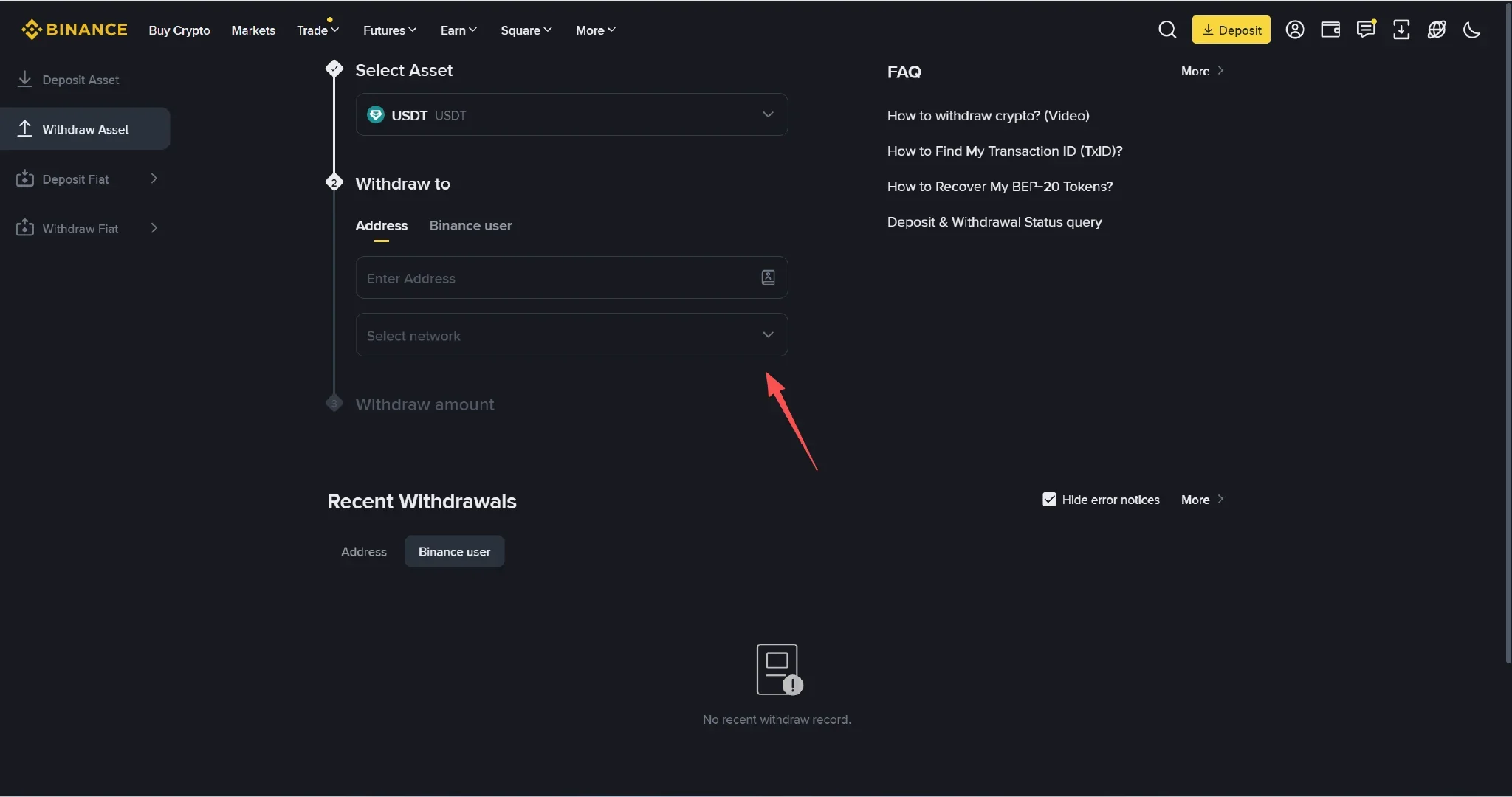Open Deposit & Withdrawal Status query link
The width and height of the screenshot is (1512, 797).
[x=994, y=222]
